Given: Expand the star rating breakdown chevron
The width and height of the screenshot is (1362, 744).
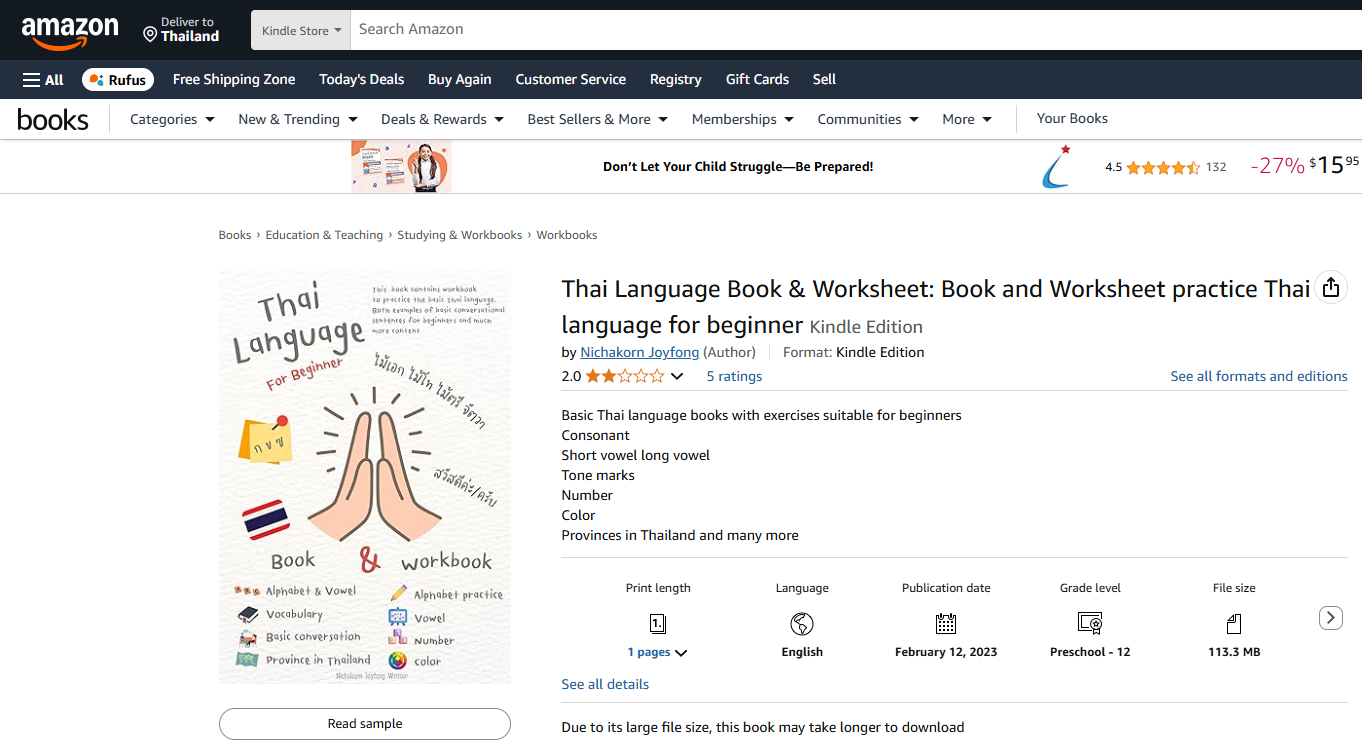Looking at the screenshot, I should click(x=677, y=377).
